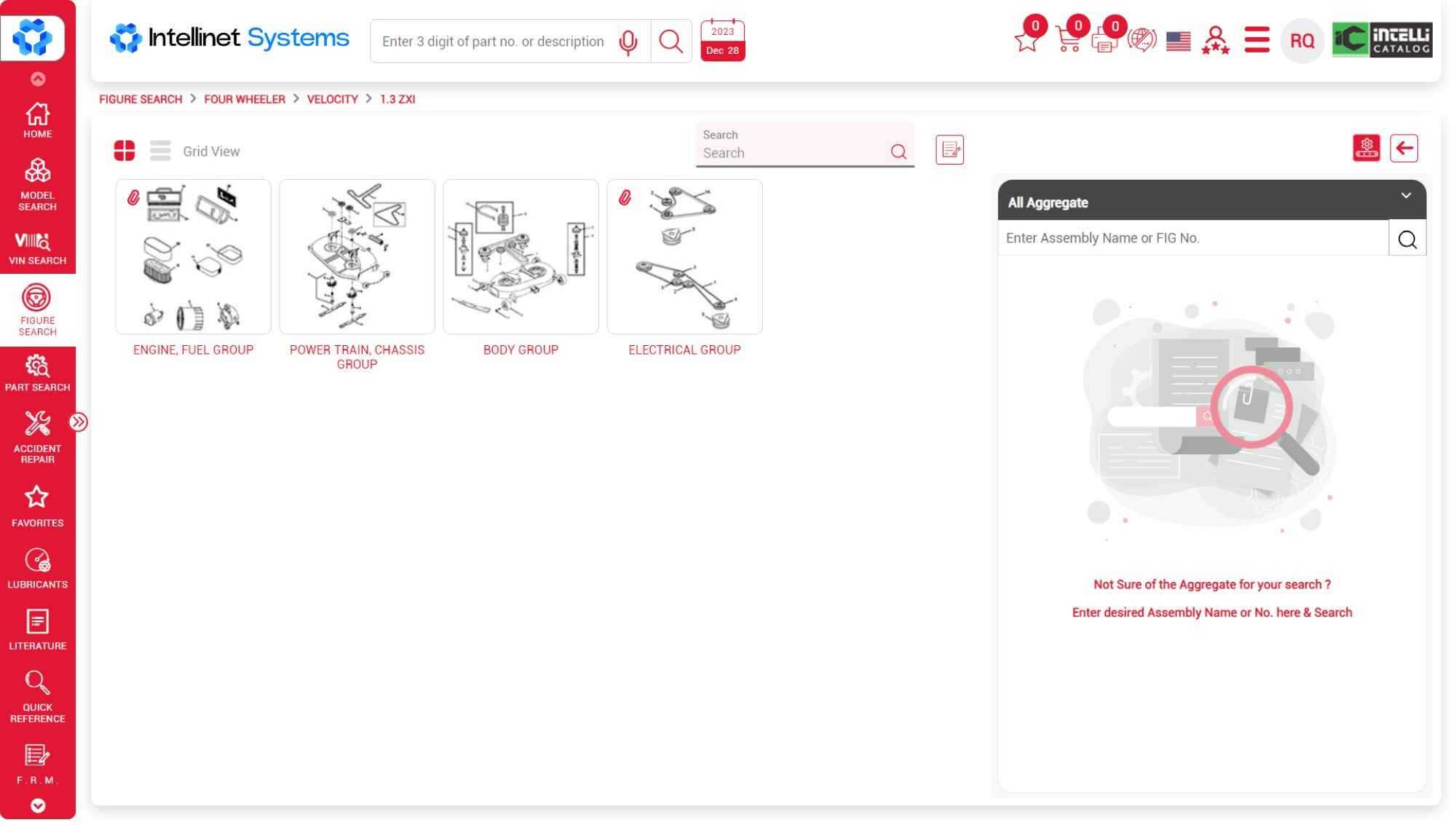The width and height of the screenshot is (1456, 825).
Task: Open the hamburger menu icon
Action: (1257, 40)
